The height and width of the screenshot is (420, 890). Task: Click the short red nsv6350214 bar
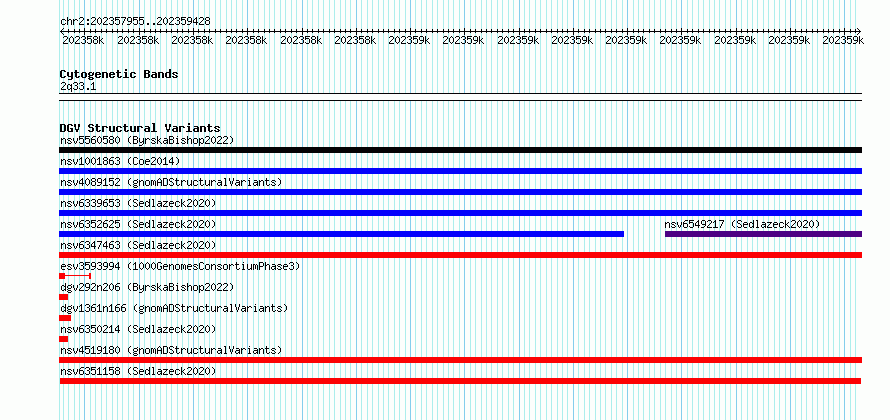(64, 339)
